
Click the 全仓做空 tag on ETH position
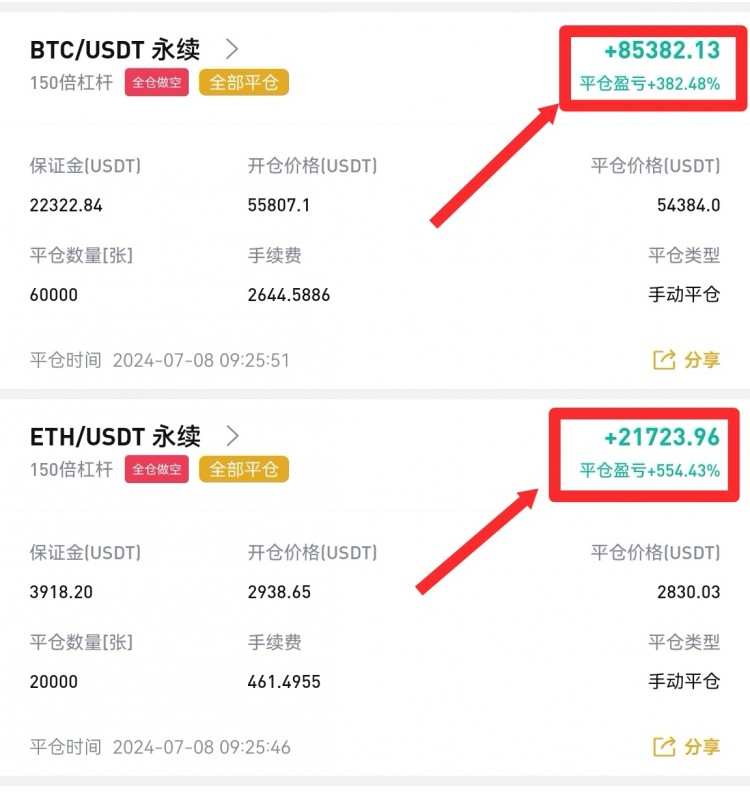pyautogui.click(x=157, y=469)
